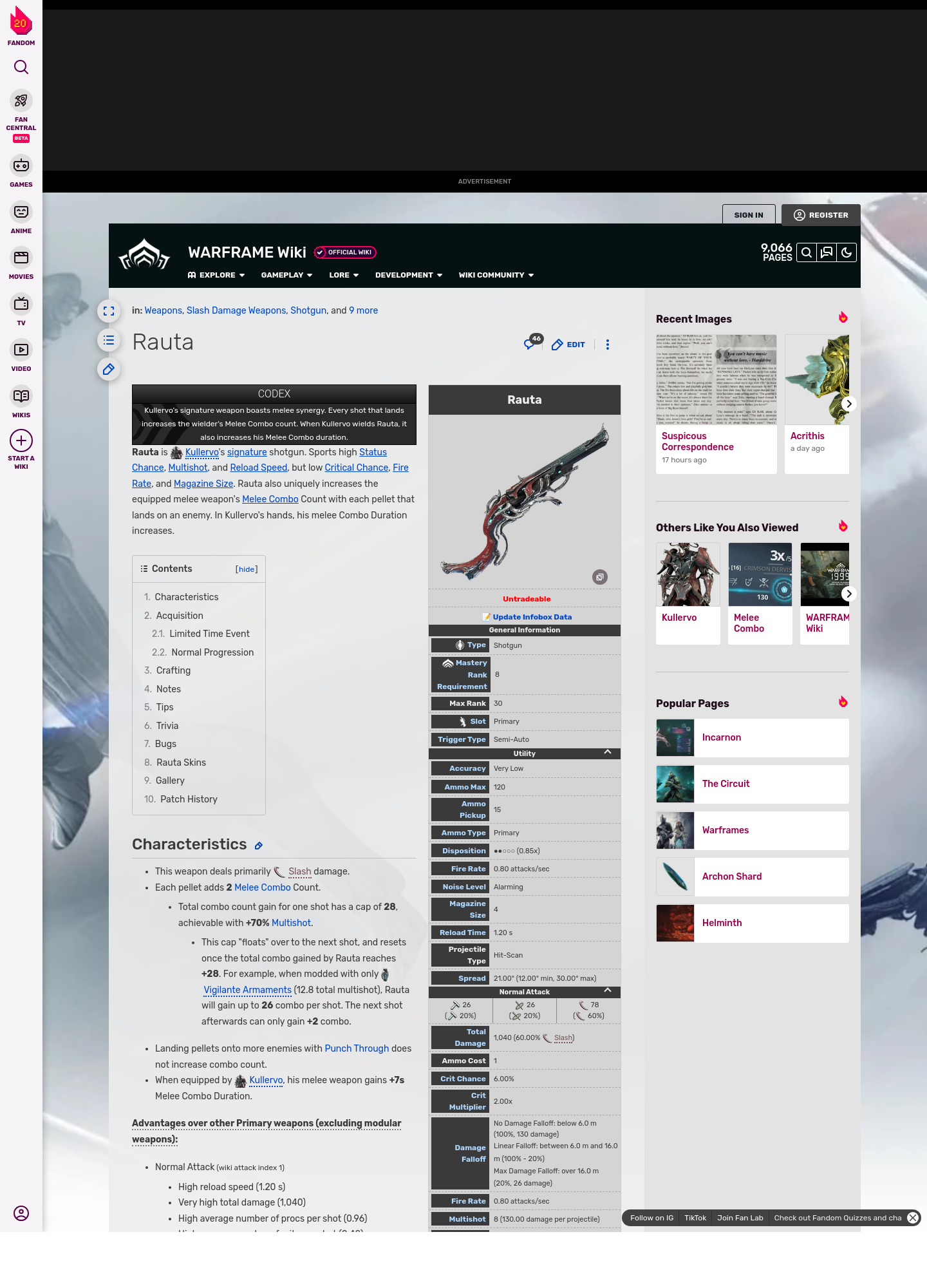This screenshot has width=927, height=1288.
Task: Open the Acrithis recent image card
Action: 817,404
